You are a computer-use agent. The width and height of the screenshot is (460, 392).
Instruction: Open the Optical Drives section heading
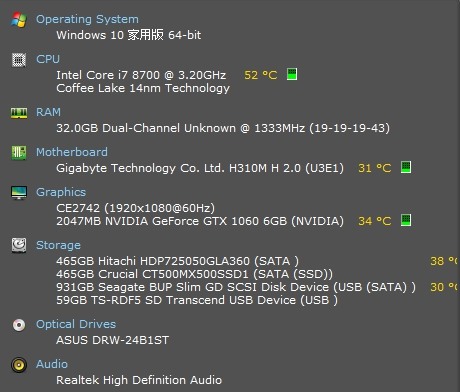point(76,324)
